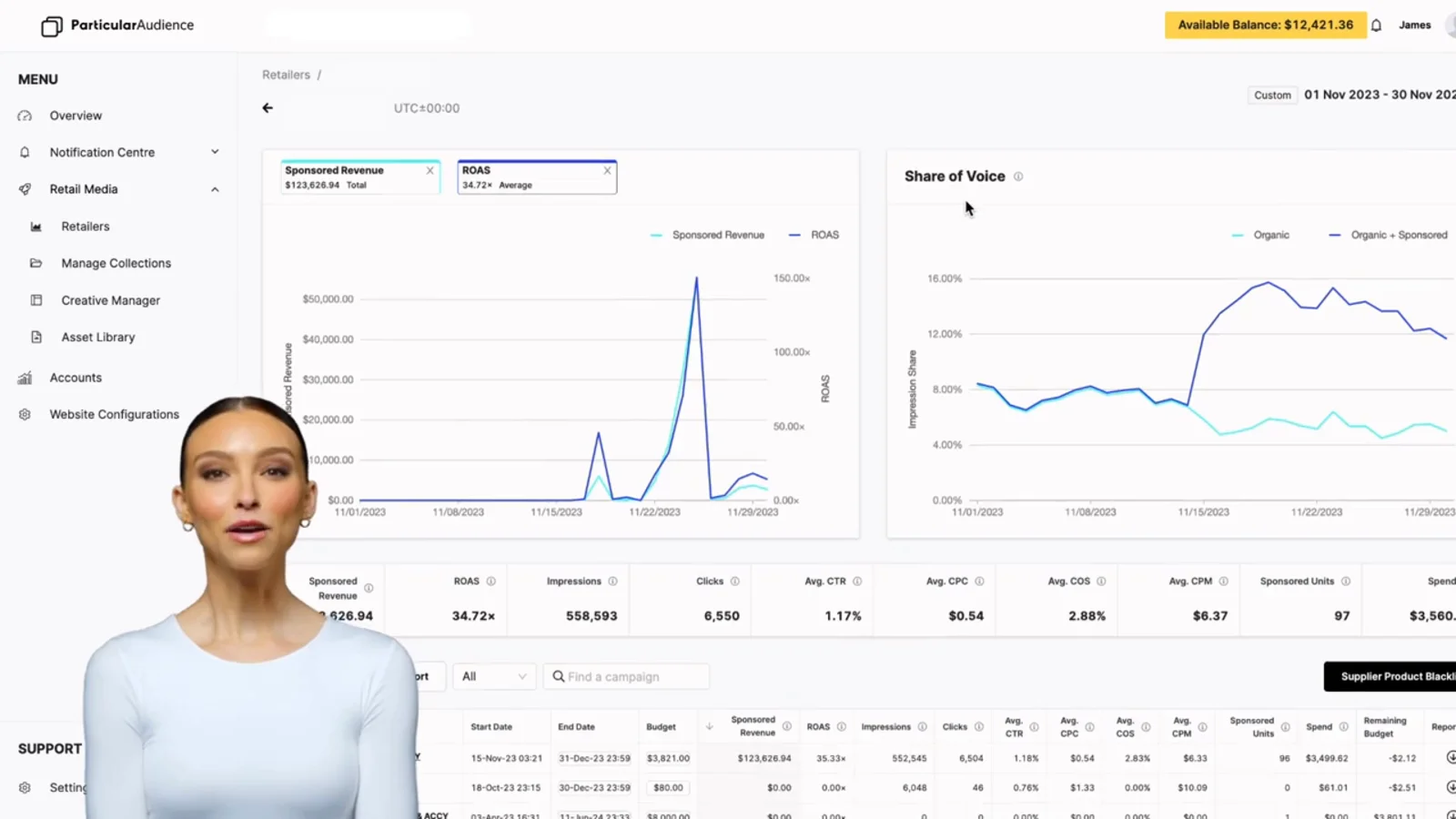
Task: Click the Website Configurations gear icon
Action: click(25, 414)
